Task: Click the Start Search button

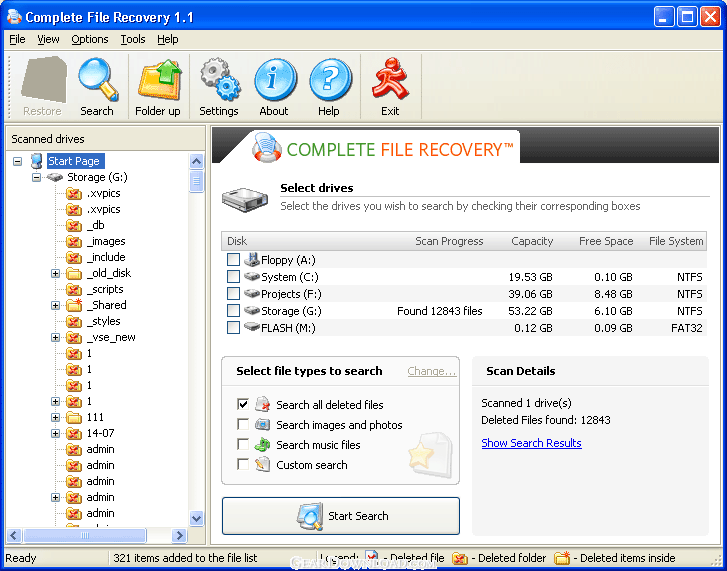Action: tap(341, 516)
